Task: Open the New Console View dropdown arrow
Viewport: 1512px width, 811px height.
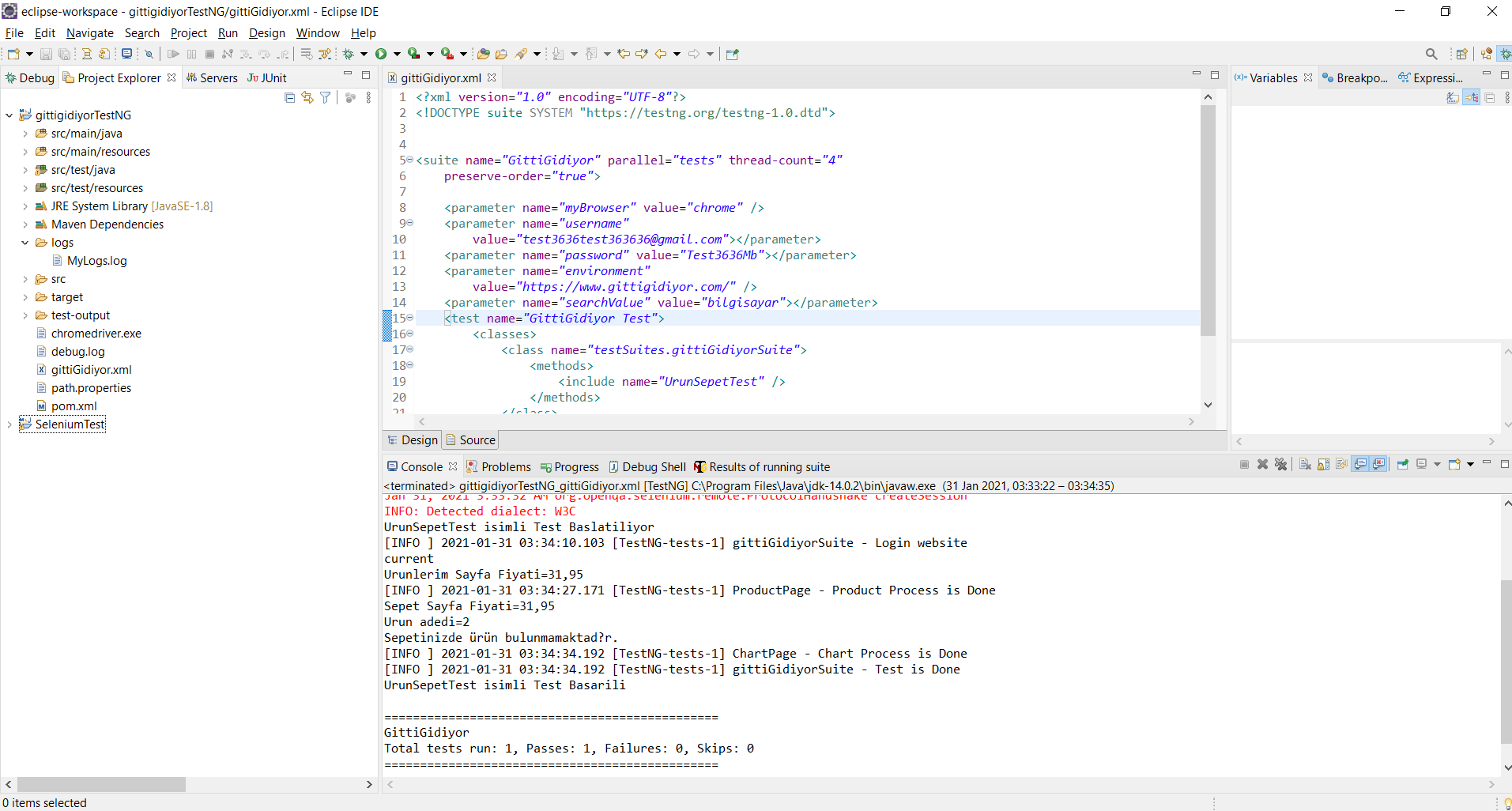Action: click(x=1471, y=464)
